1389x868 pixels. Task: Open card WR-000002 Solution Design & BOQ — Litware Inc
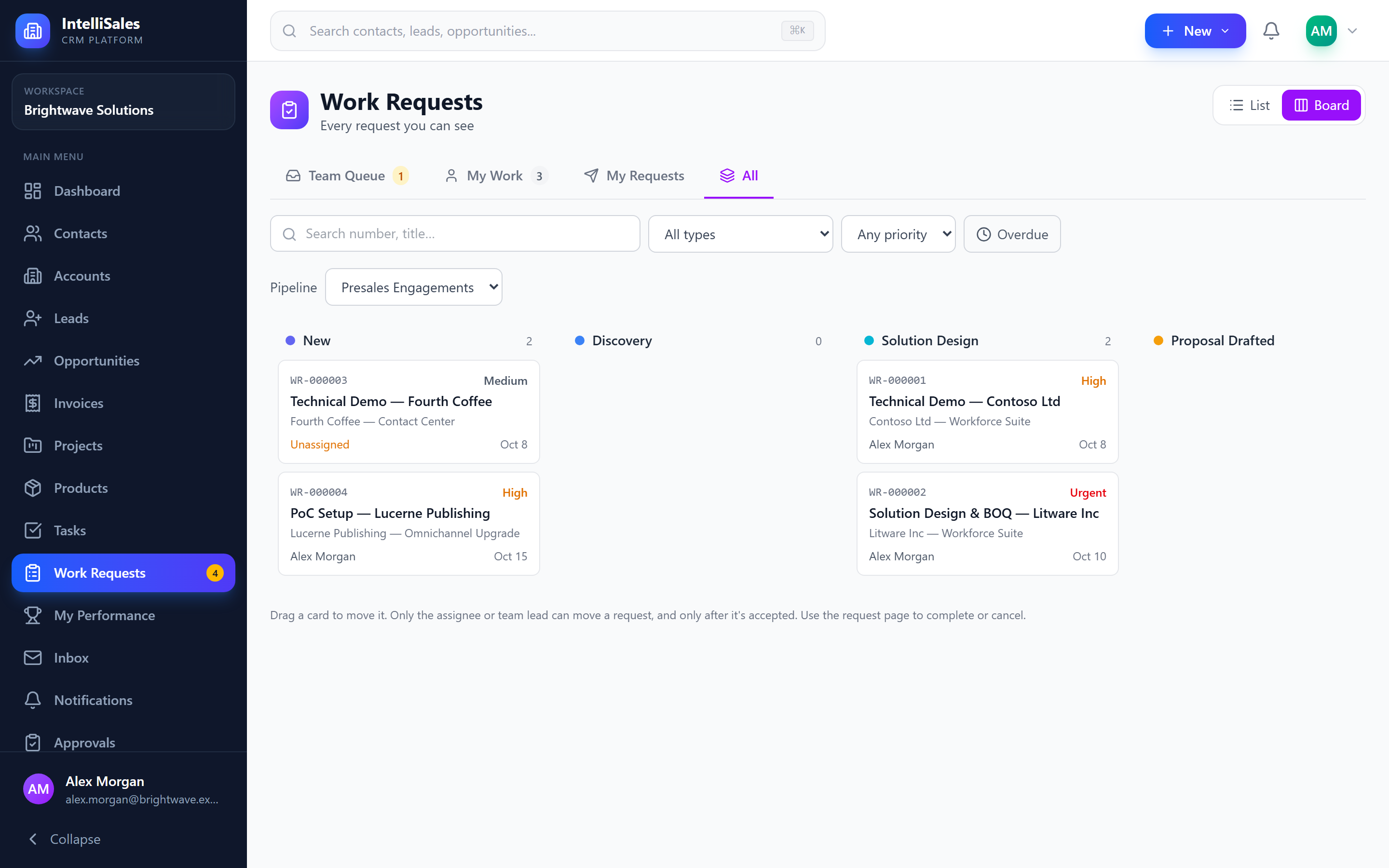[987, 524]
